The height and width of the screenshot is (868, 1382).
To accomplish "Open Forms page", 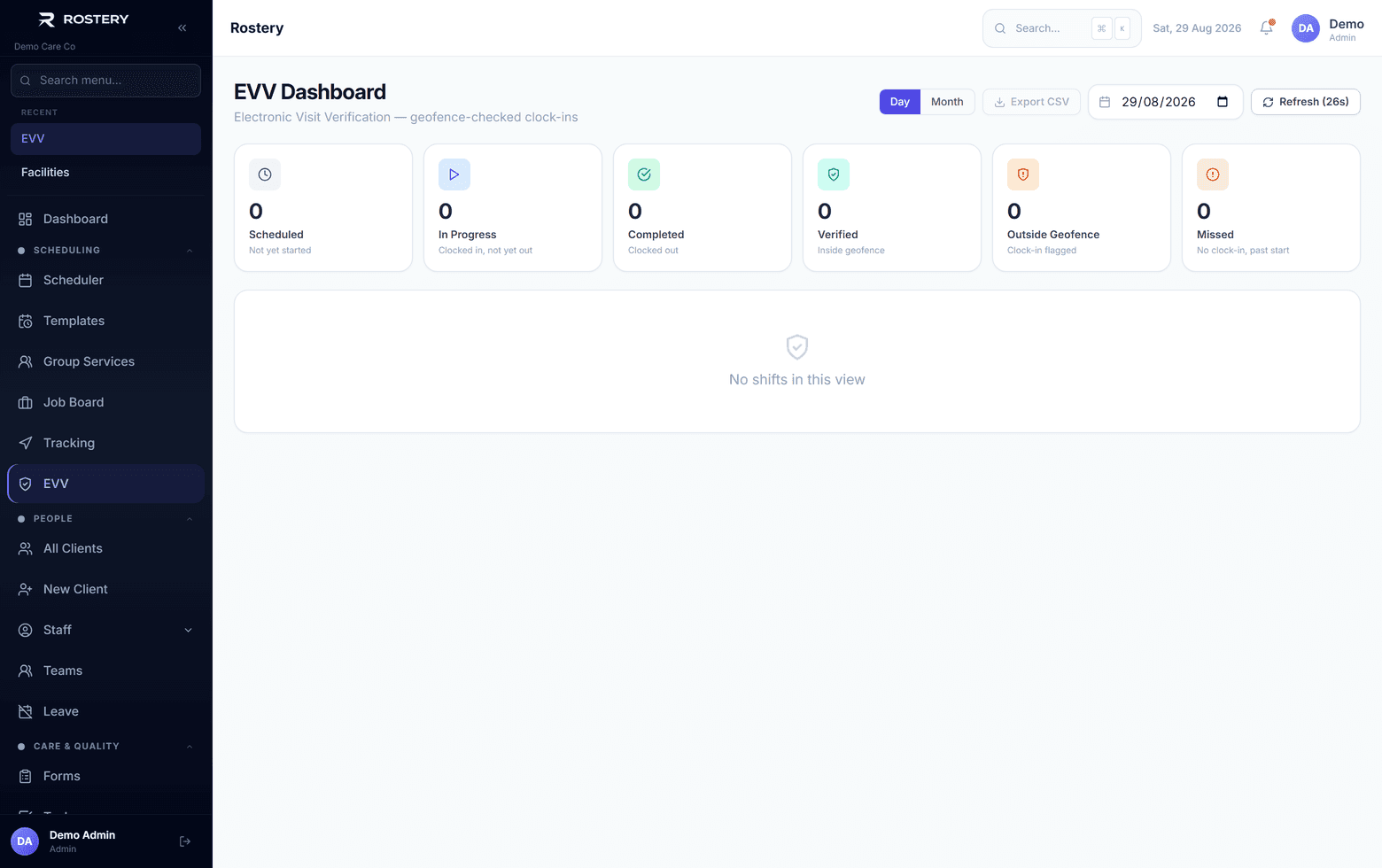I will click(x=106, y=776).
